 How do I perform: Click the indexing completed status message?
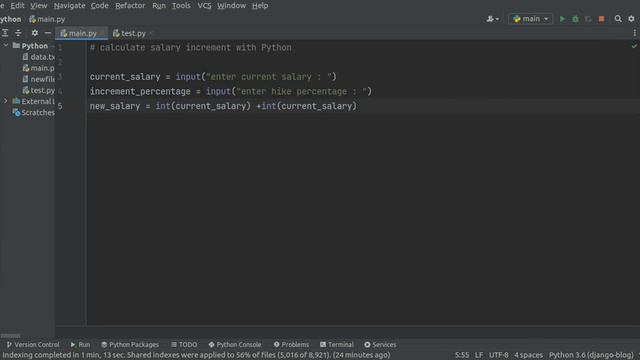coord(196,355)
